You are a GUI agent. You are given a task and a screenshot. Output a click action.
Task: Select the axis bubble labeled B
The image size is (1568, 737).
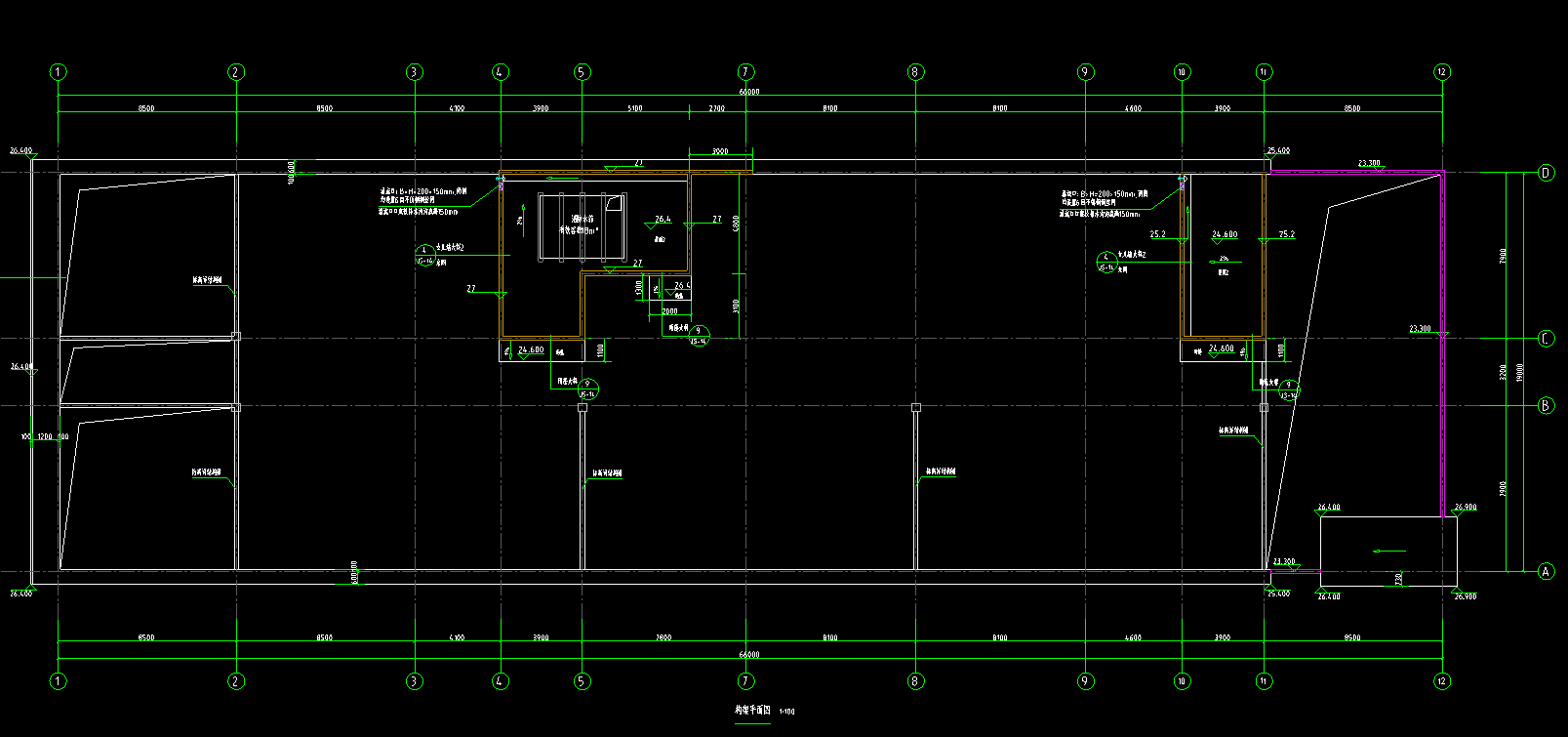click(1547, 405)
